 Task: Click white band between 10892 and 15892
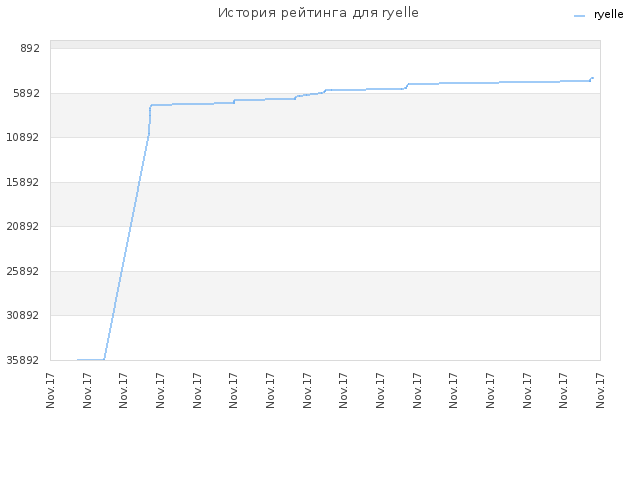pyautogui.click(x=325, y=160)
